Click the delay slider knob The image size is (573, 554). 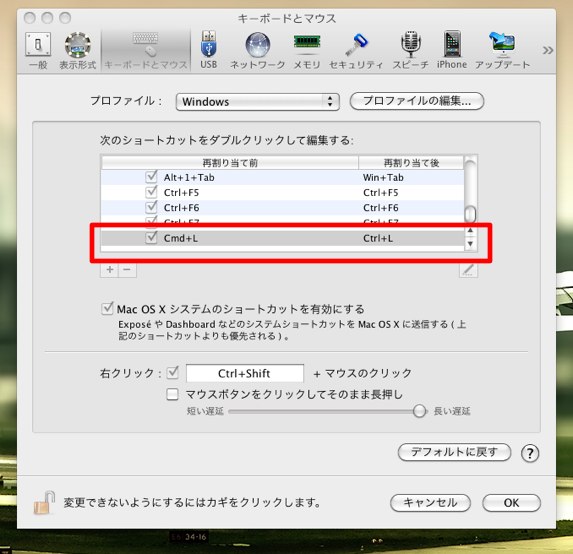420,411
